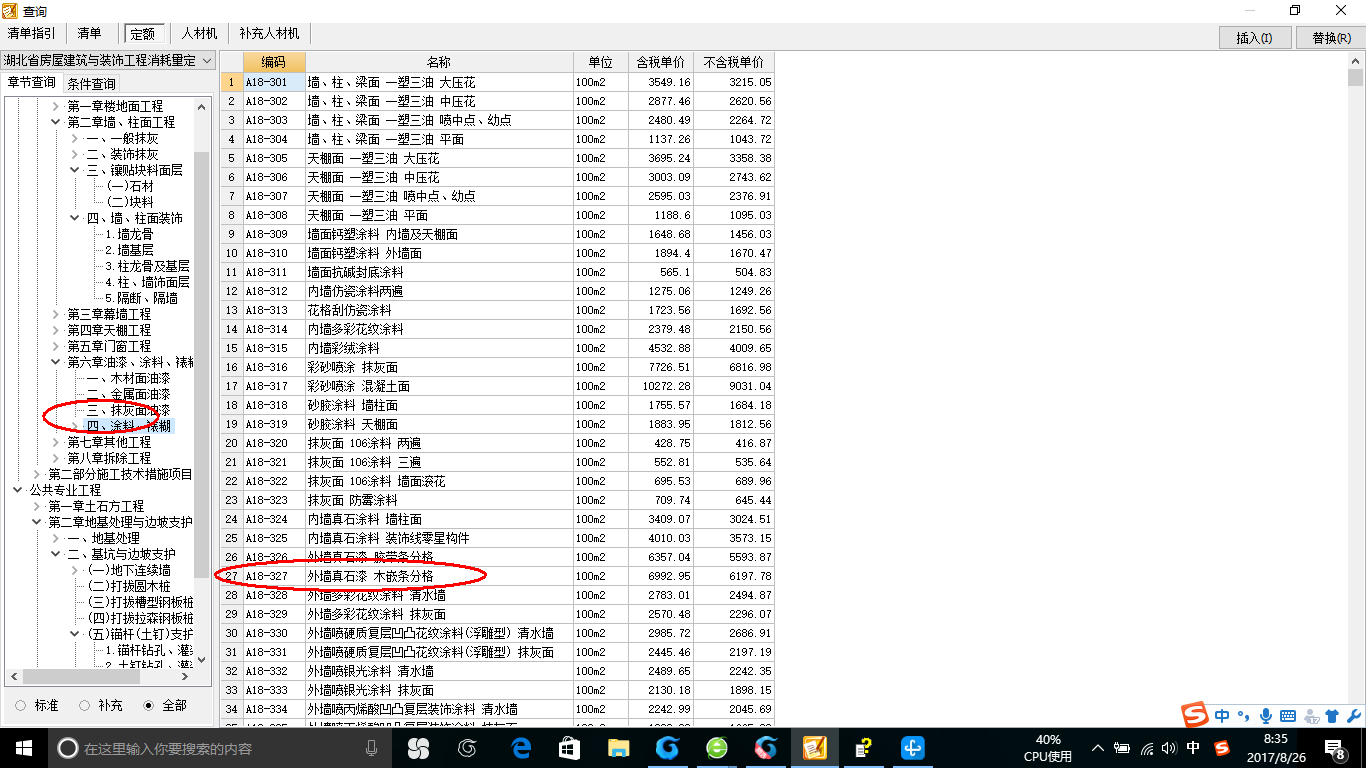
Task: Click Sogou microphone voice input icon
Action: tap(1266, 716)
